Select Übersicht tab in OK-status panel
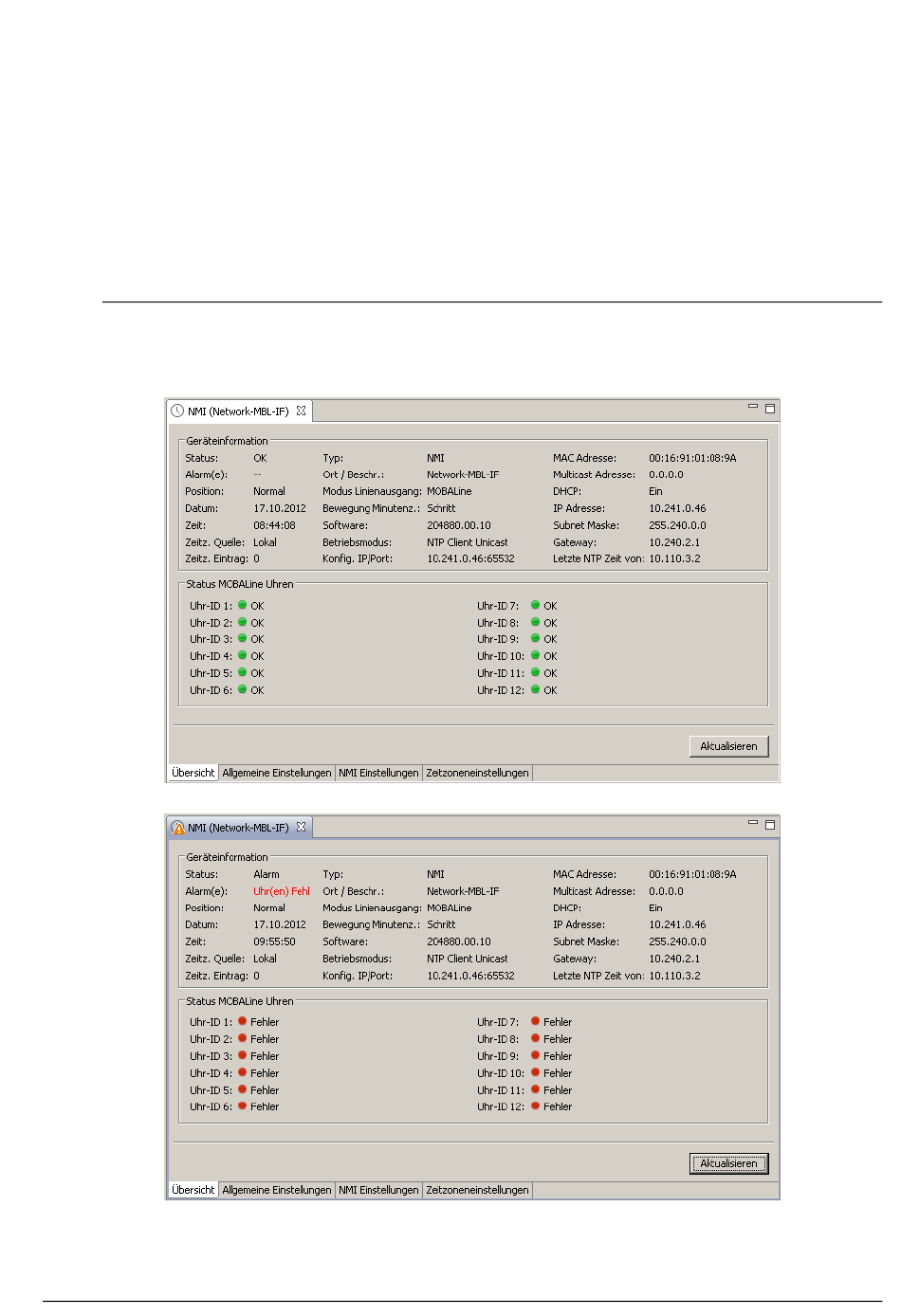Viewport: 901px width, 1316px height. point(193,773)
